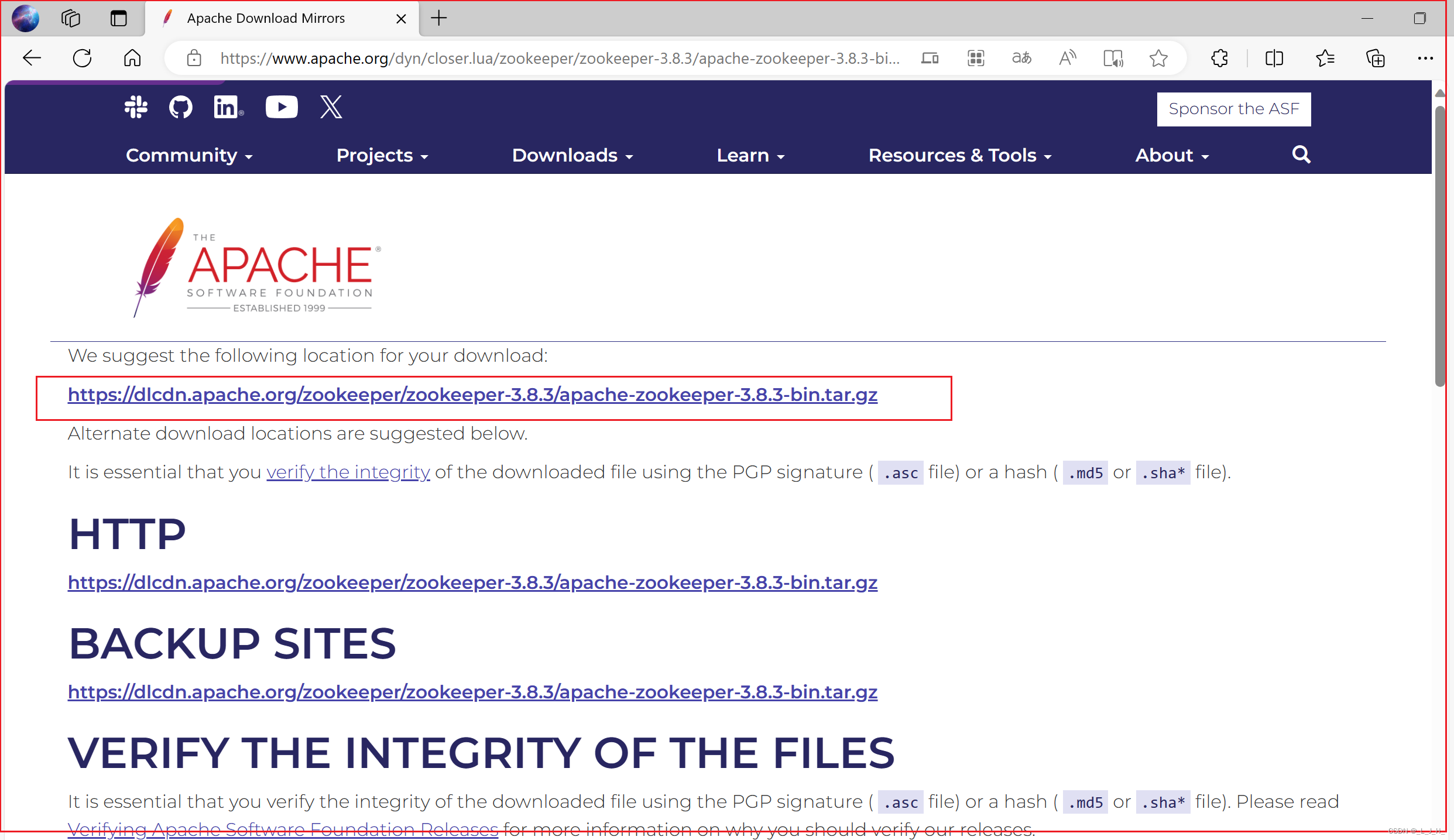
Task: Start Read aloud feature
Action: pyautogui.click(x=1067, y=58)
